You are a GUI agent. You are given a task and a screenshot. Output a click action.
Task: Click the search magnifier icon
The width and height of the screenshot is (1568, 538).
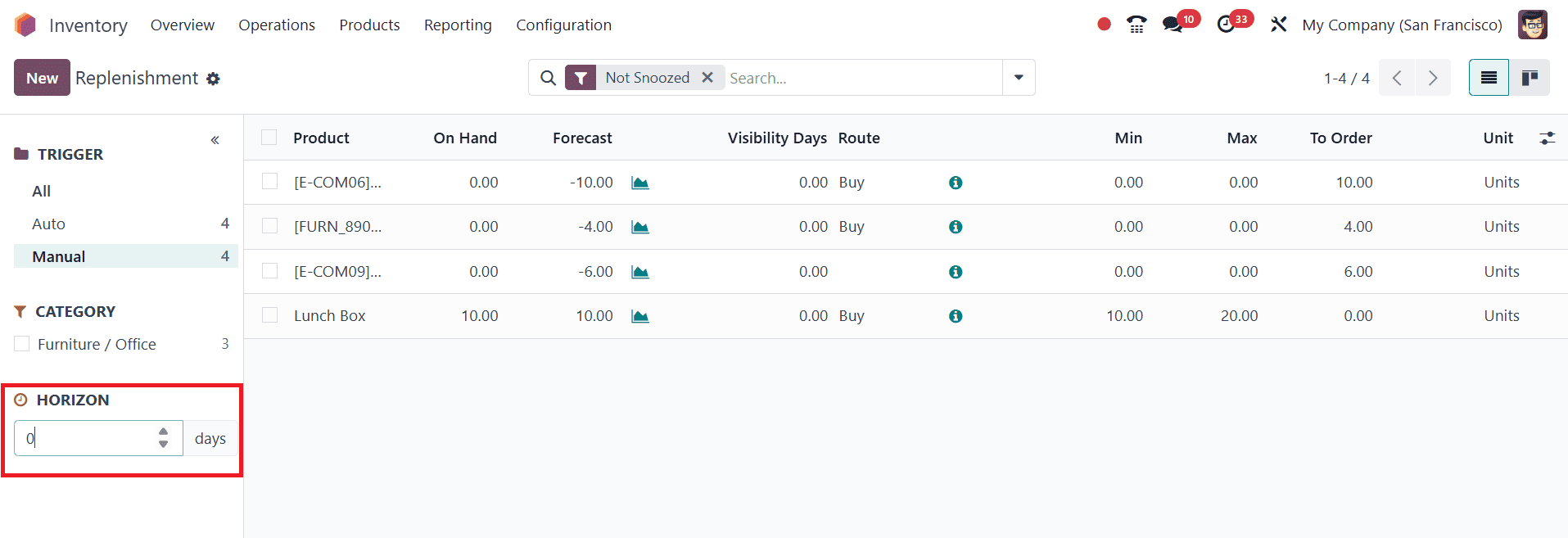coord(549,78)
